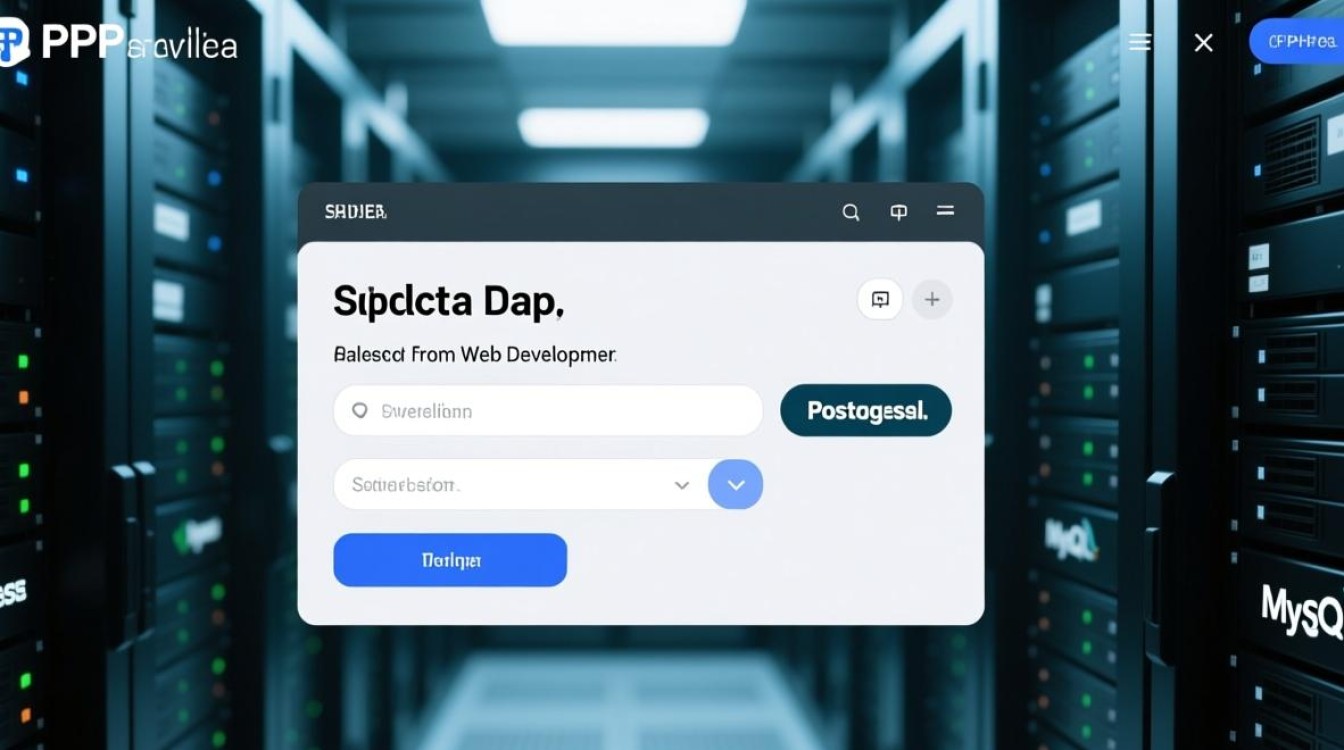Open the two-line menu icon in dialog header
This screenshot has height=750, width=1344.
tap(945, 211)
